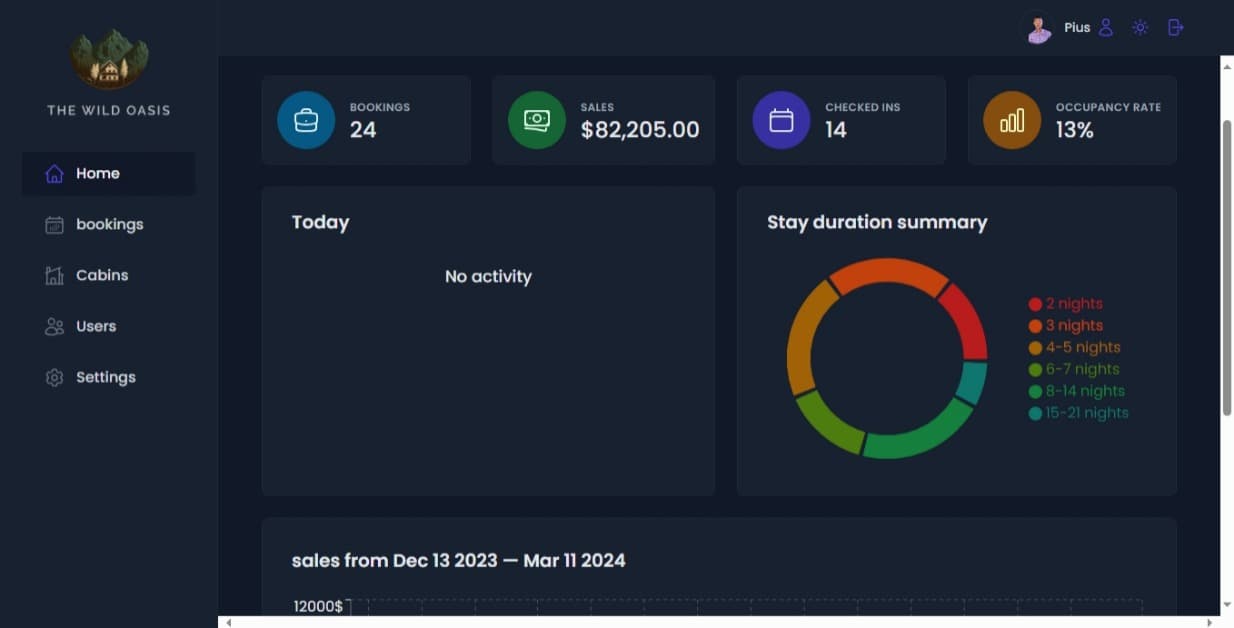Click the horizontal scrollbar right arrow
This screenshot has height=628, width=1234.
[1209, 622]
